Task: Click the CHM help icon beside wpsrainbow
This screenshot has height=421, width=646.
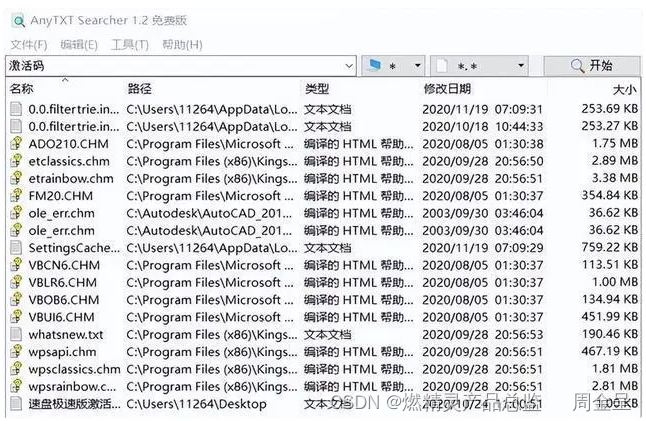Action: click(x=16, y=386)
